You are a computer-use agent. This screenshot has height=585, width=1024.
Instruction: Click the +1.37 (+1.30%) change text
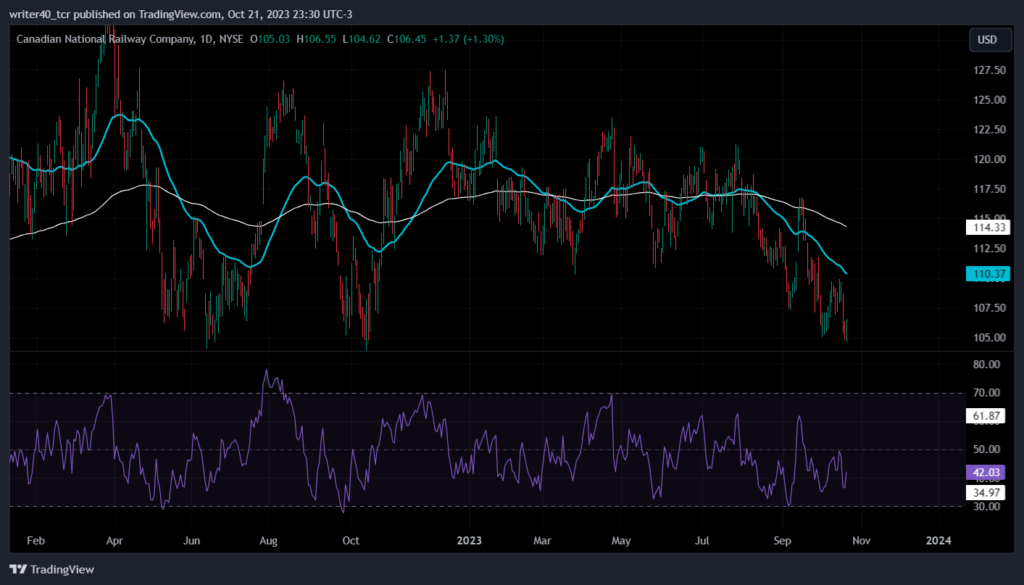[x=468, y=39]
